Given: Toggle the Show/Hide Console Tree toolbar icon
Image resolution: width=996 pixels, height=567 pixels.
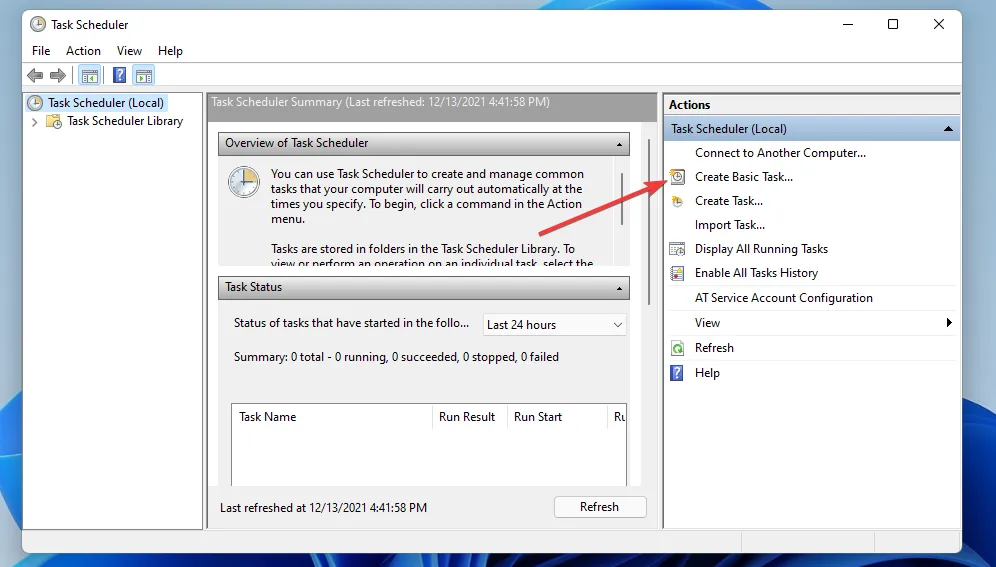Looking at the screenshot, I should point(90,76).
